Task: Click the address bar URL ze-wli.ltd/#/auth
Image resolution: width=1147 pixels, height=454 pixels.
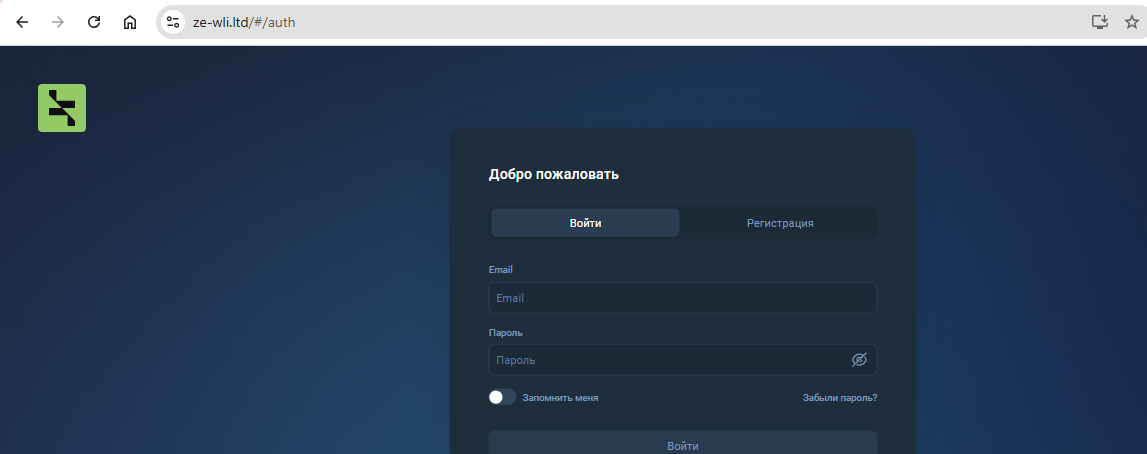Action: tap(244, 22)
